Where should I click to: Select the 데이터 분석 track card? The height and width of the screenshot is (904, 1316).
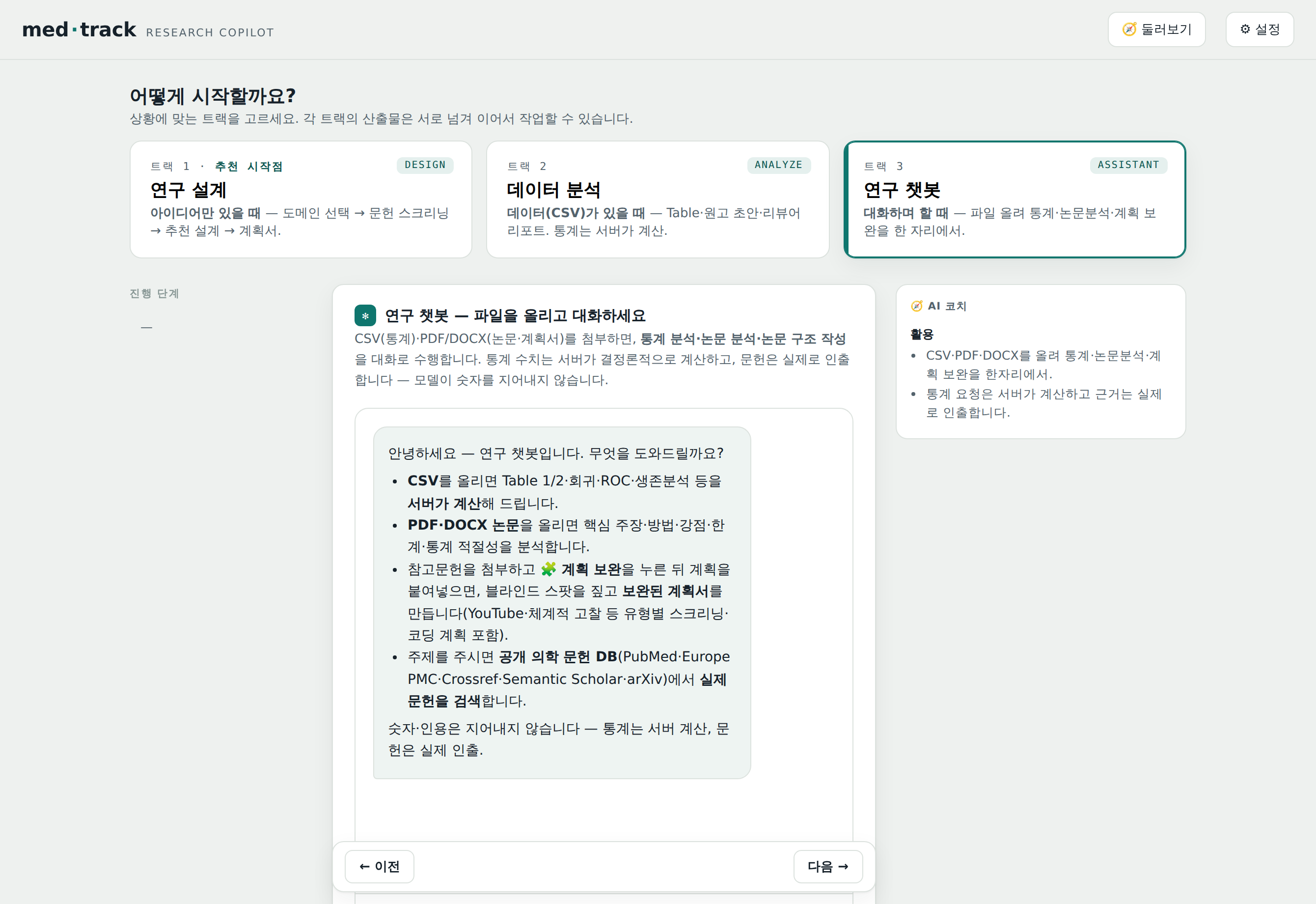tap(658, 199)
